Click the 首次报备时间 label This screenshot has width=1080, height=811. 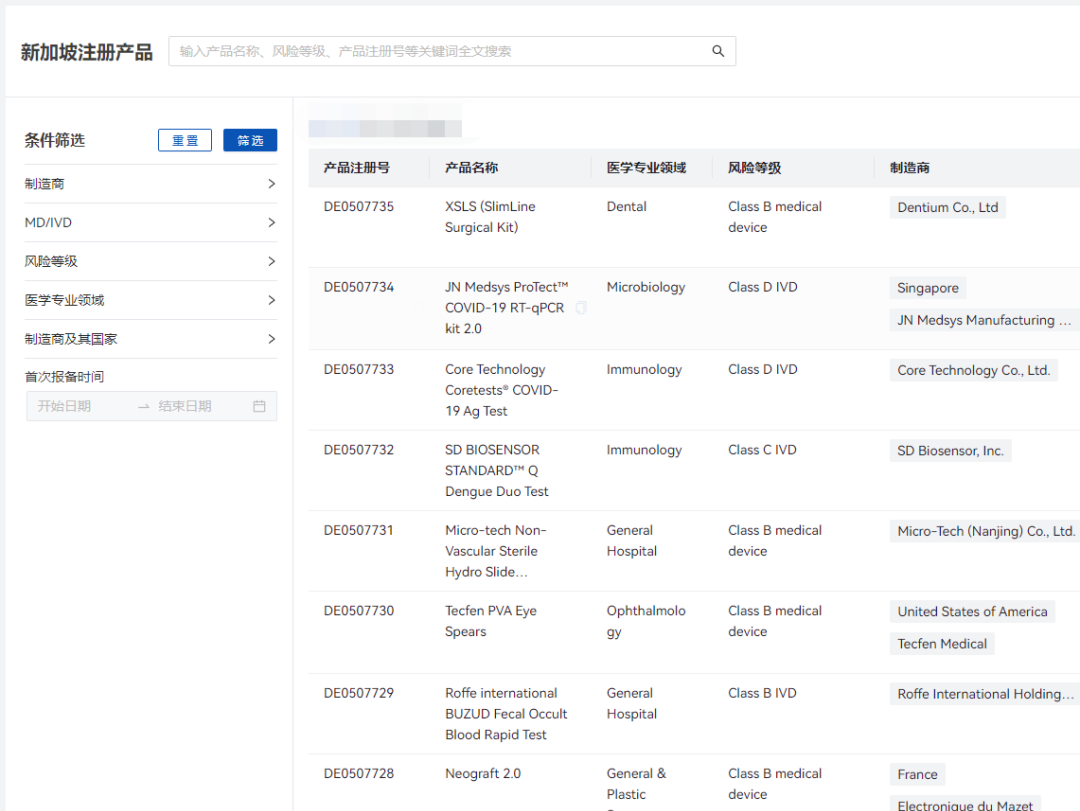64,377
